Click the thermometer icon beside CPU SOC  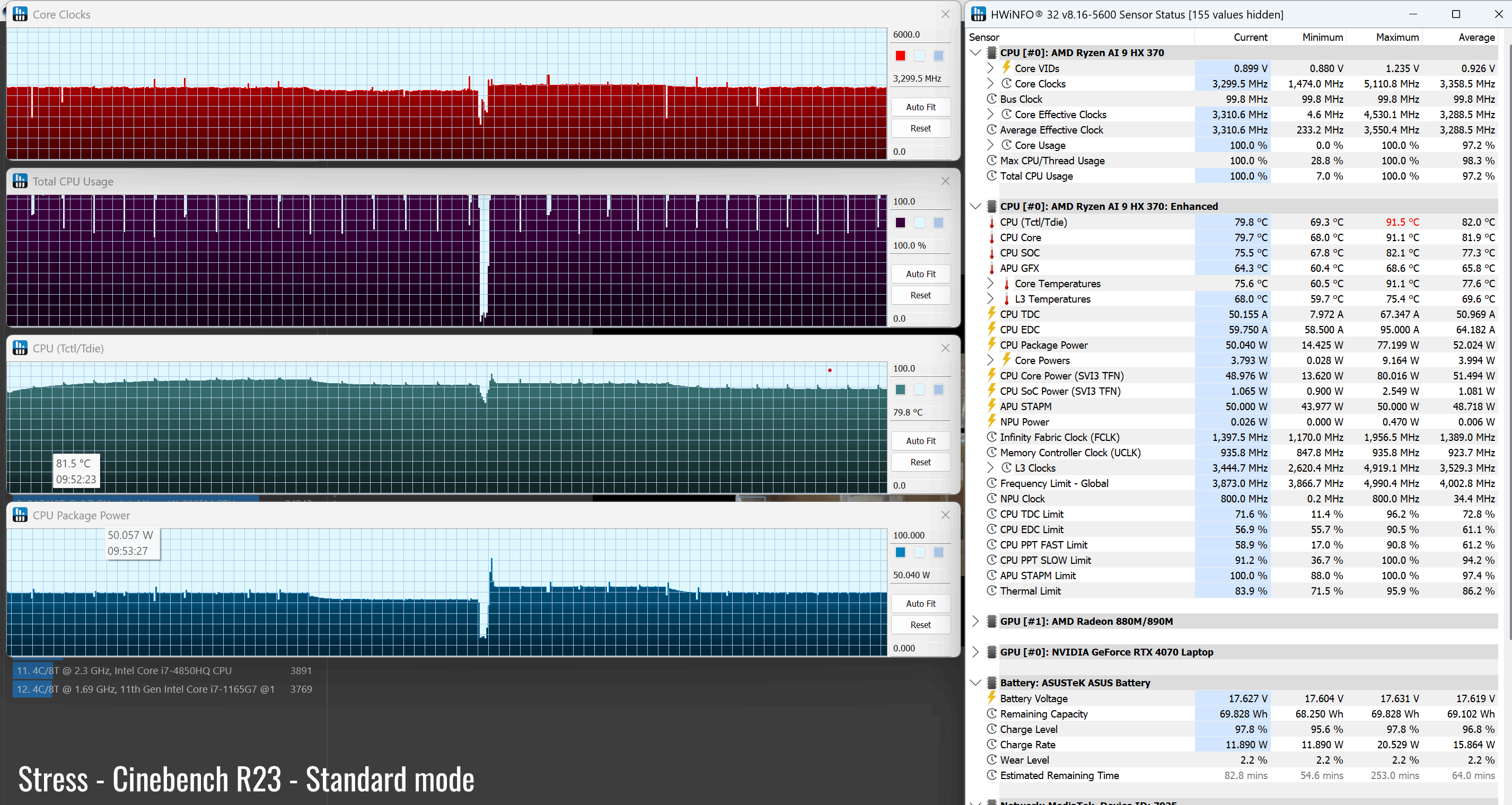click(992, 253)
